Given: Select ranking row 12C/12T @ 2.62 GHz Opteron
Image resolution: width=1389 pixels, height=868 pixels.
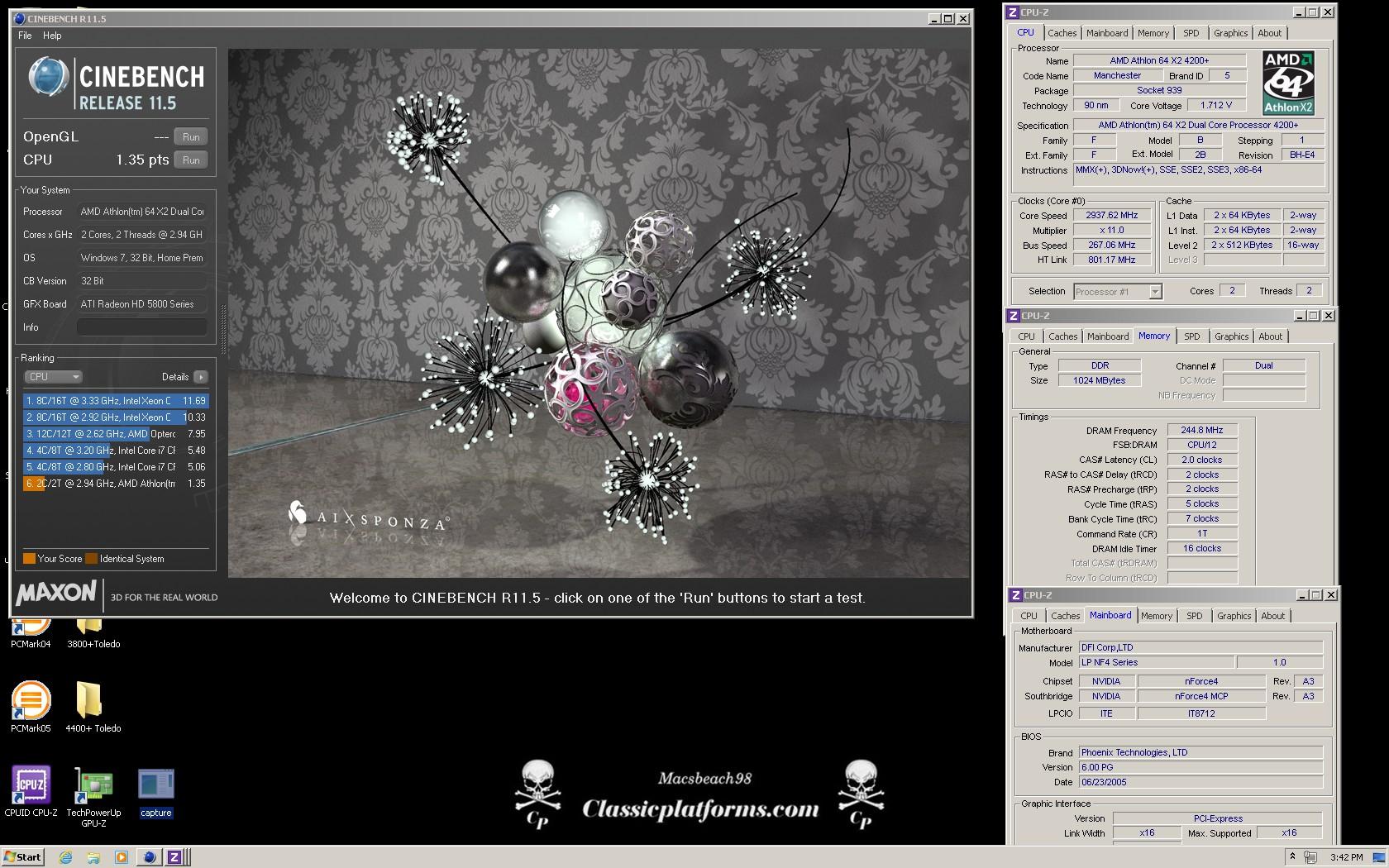Looking at the screenshot, I should point(116,434).
